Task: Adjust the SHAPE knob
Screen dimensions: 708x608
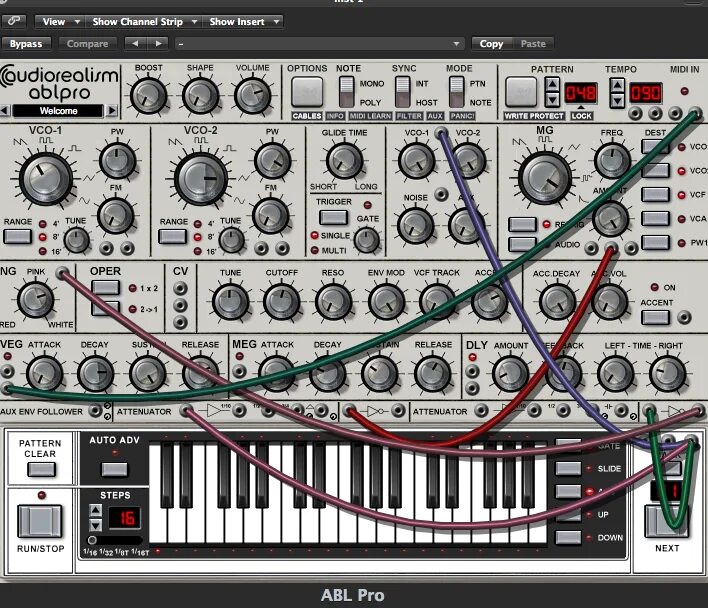Action: 200,95
